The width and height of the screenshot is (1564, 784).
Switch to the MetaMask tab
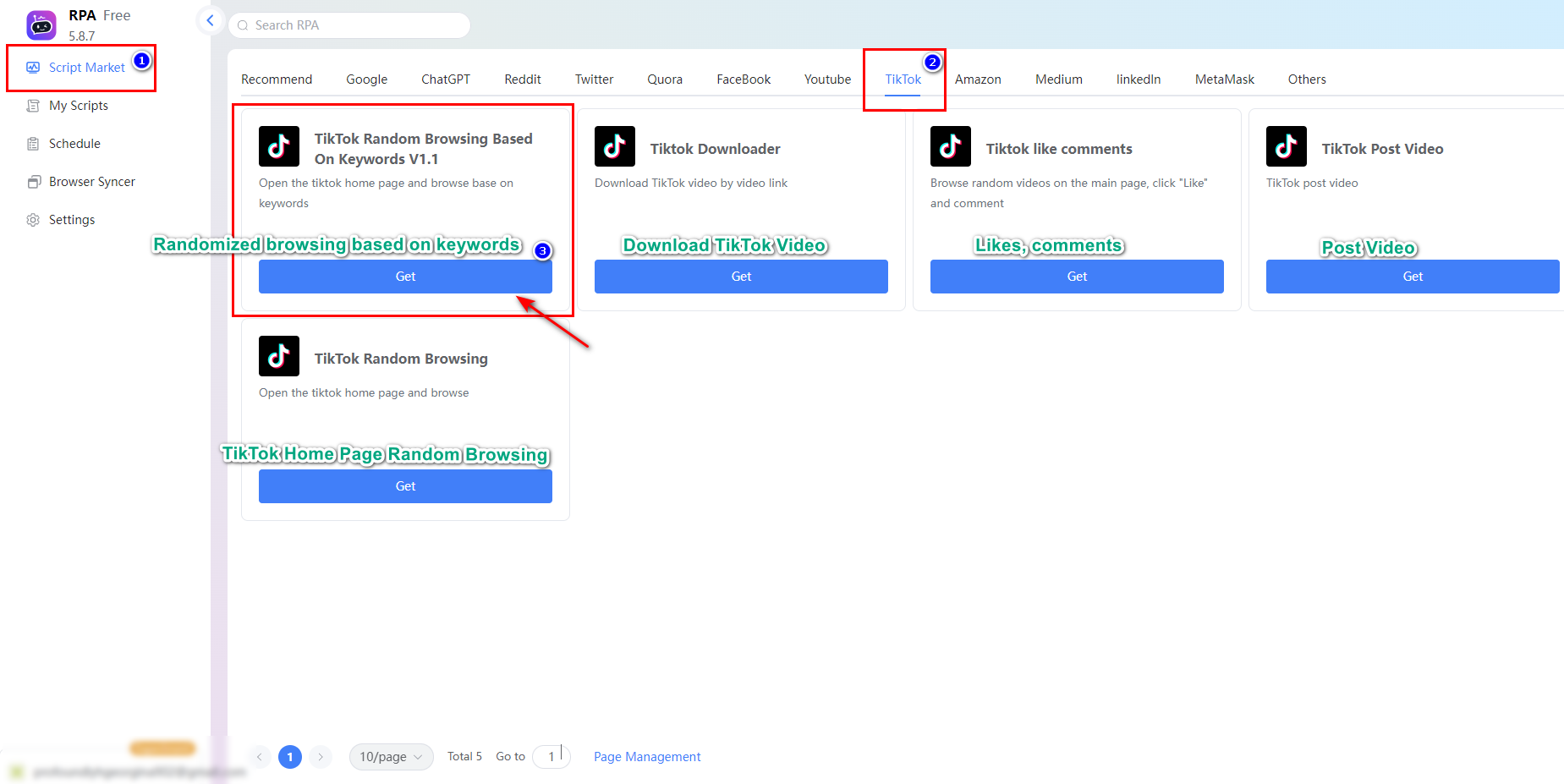tap(1225, 79)
